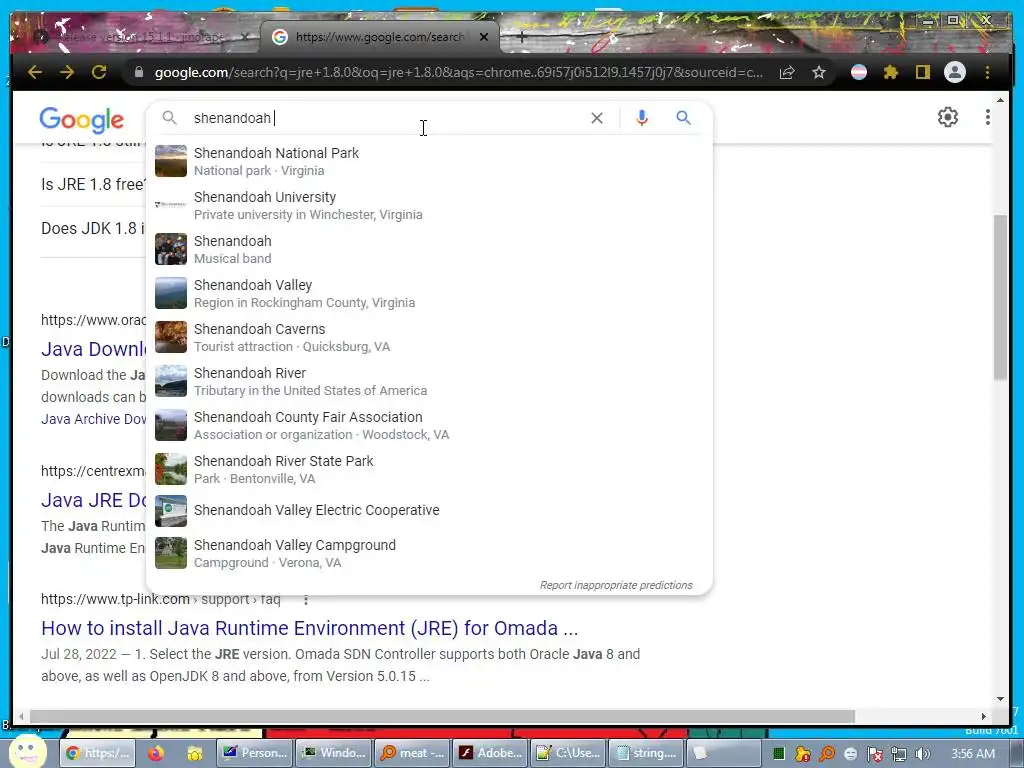Select the Shenandoah Caverns suggestion
The width and height of the screenshot is (1024, 768).
click(x=429, y=338)
